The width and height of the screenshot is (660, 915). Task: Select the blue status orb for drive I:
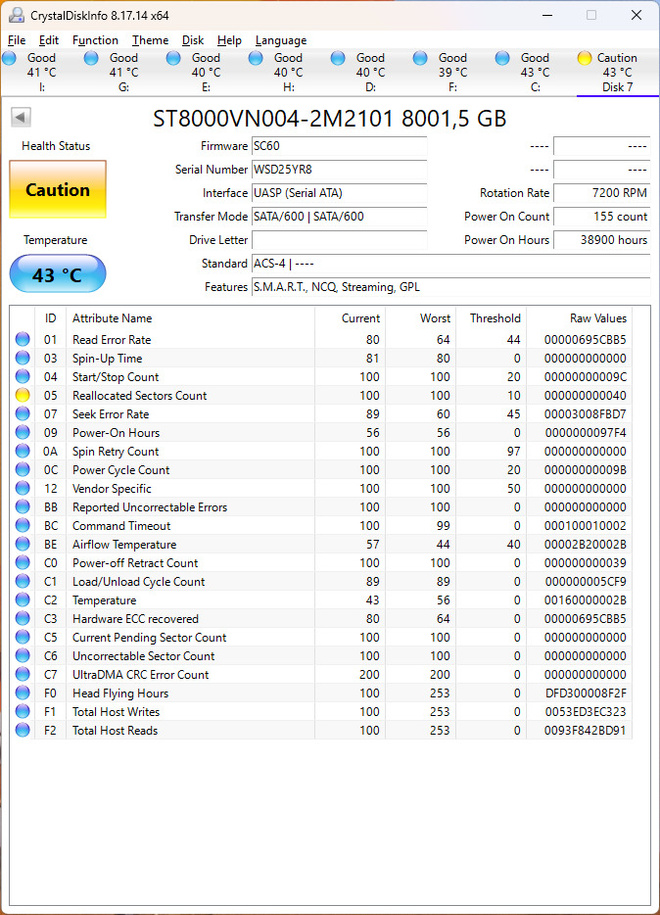click(x=9, y=58)
